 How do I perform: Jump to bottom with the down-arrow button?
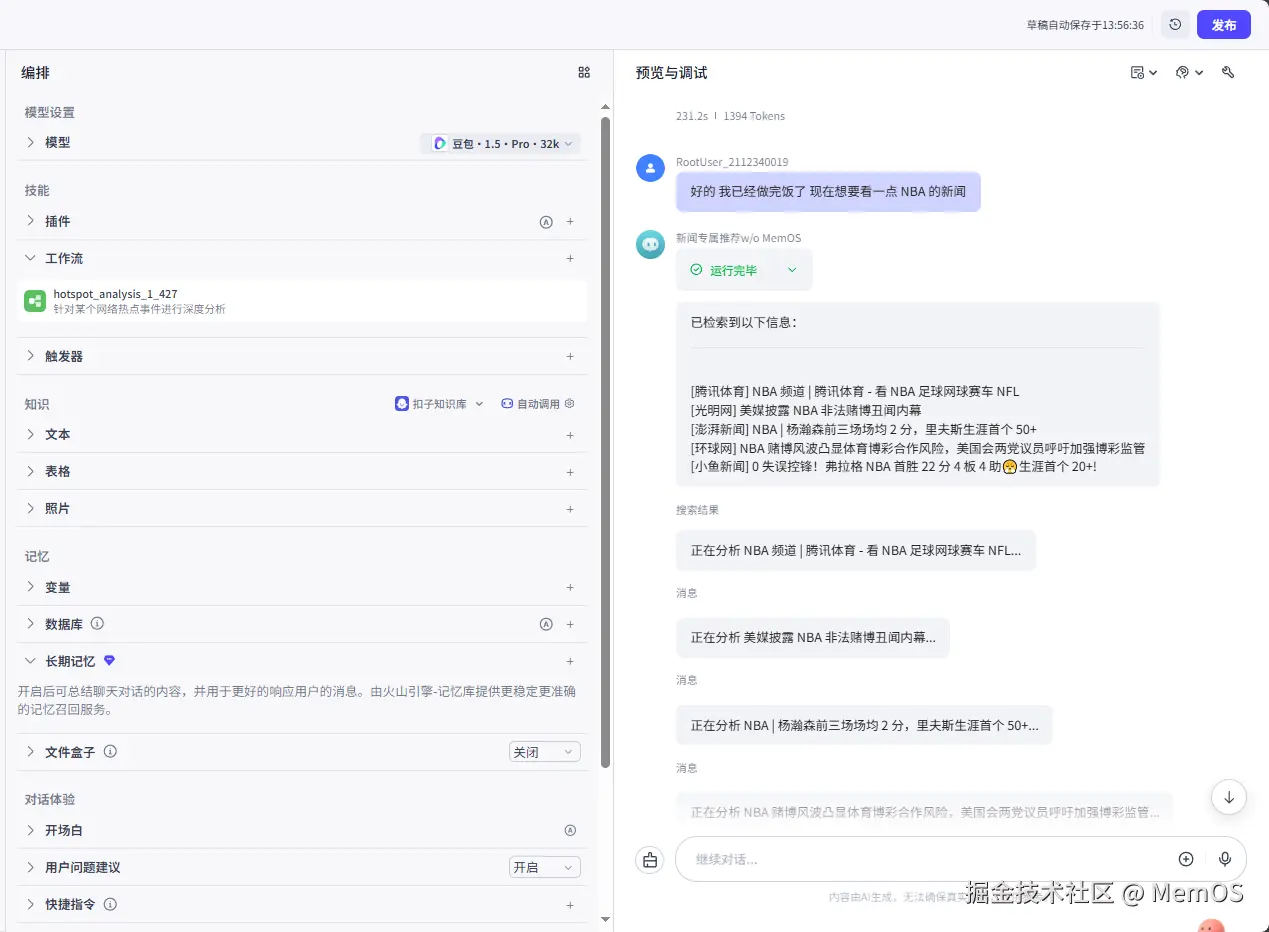(x=1228, y=797)
